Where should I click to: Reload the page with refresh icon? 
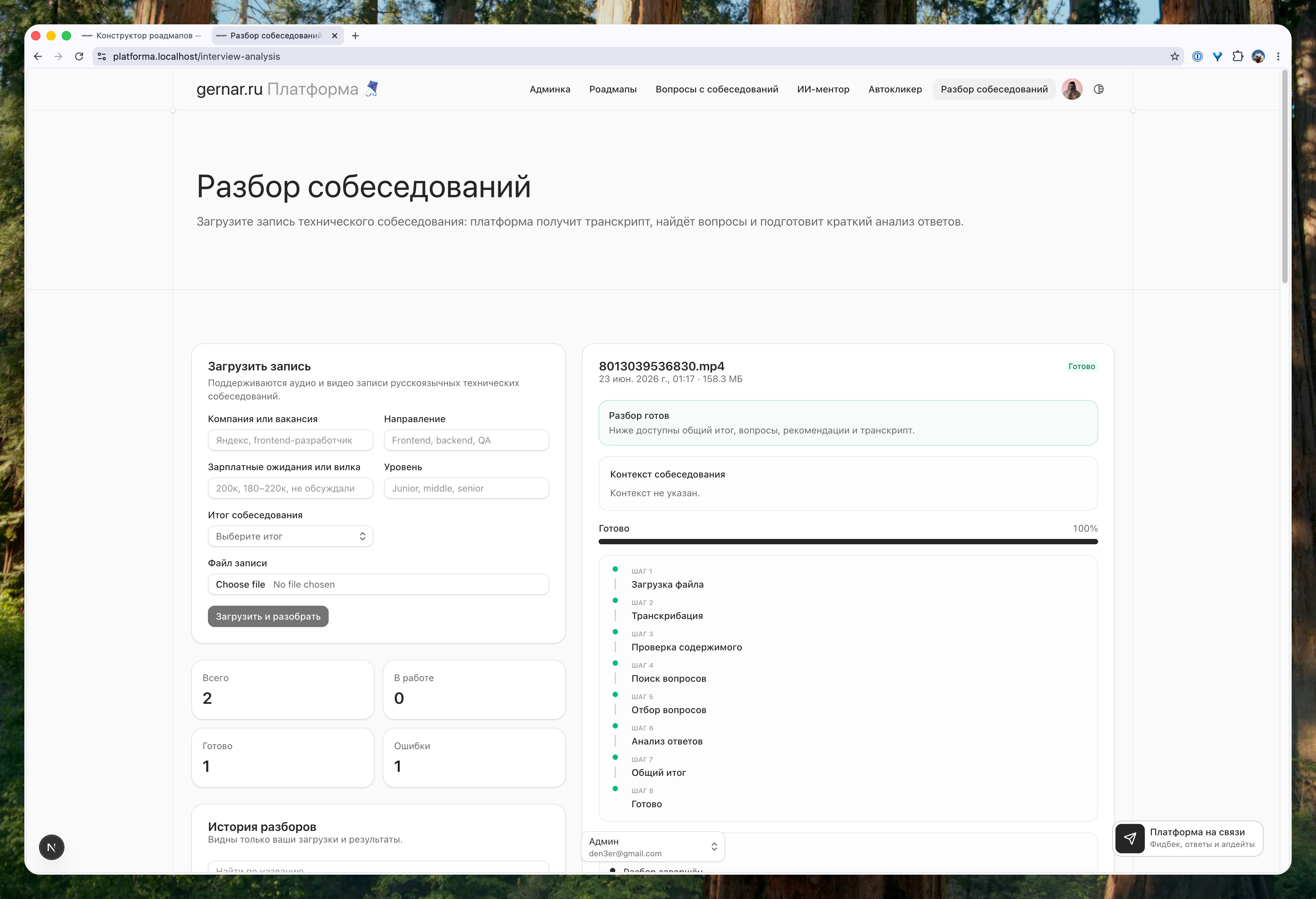[x=79, y=57]
